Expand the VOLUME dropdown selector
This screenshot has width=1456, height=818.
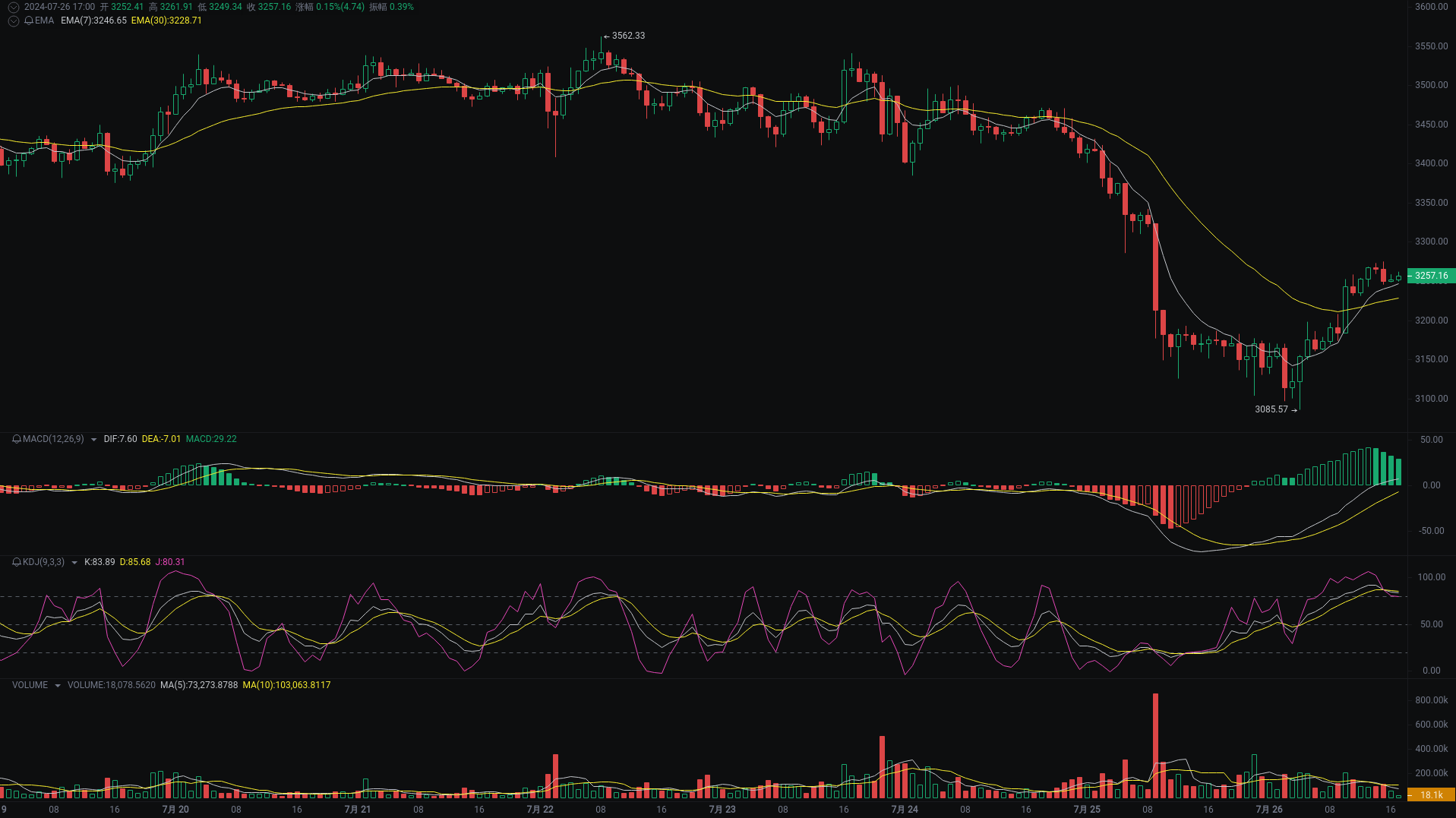click(x=57, y=684)
